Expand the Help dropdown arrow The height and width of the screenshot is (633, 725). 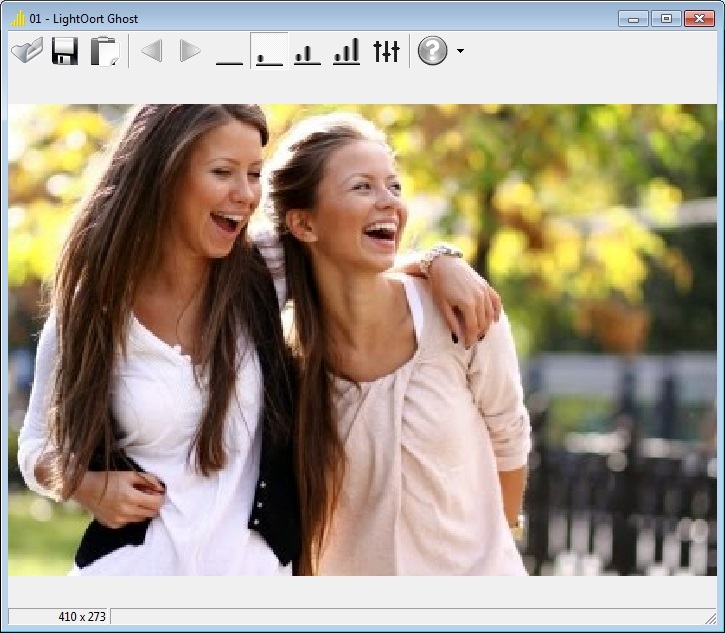pyautogui.click(x=460, y=51)
